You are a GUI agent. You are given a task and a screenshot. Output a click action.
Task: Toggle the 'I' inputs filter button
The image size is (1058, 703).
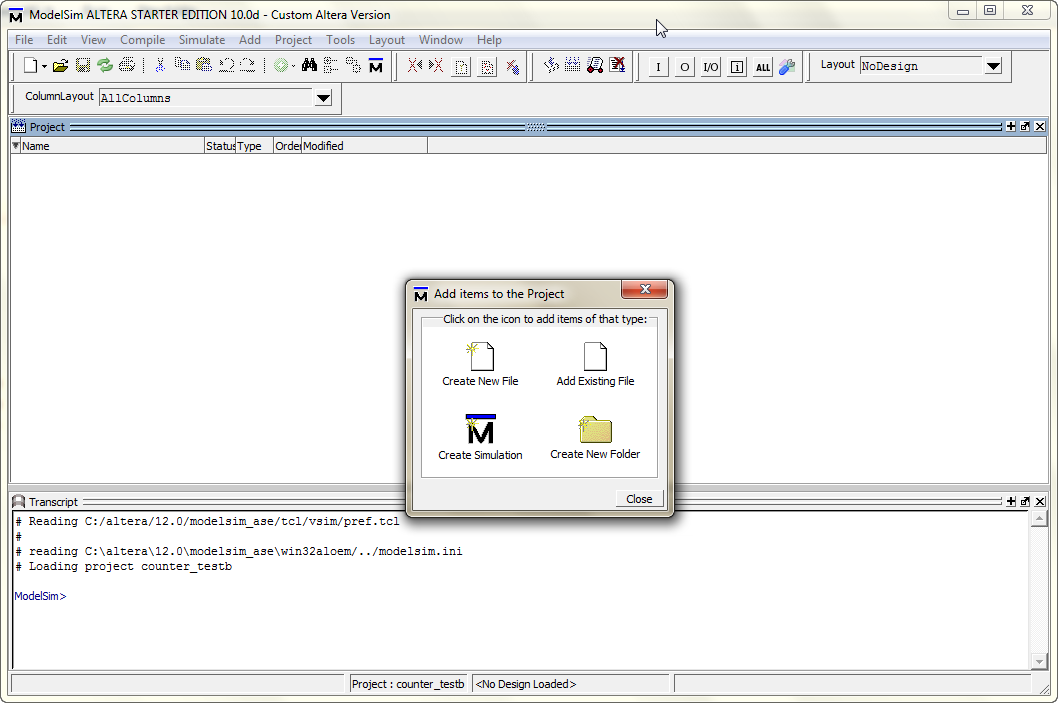(x=659, y=67)
